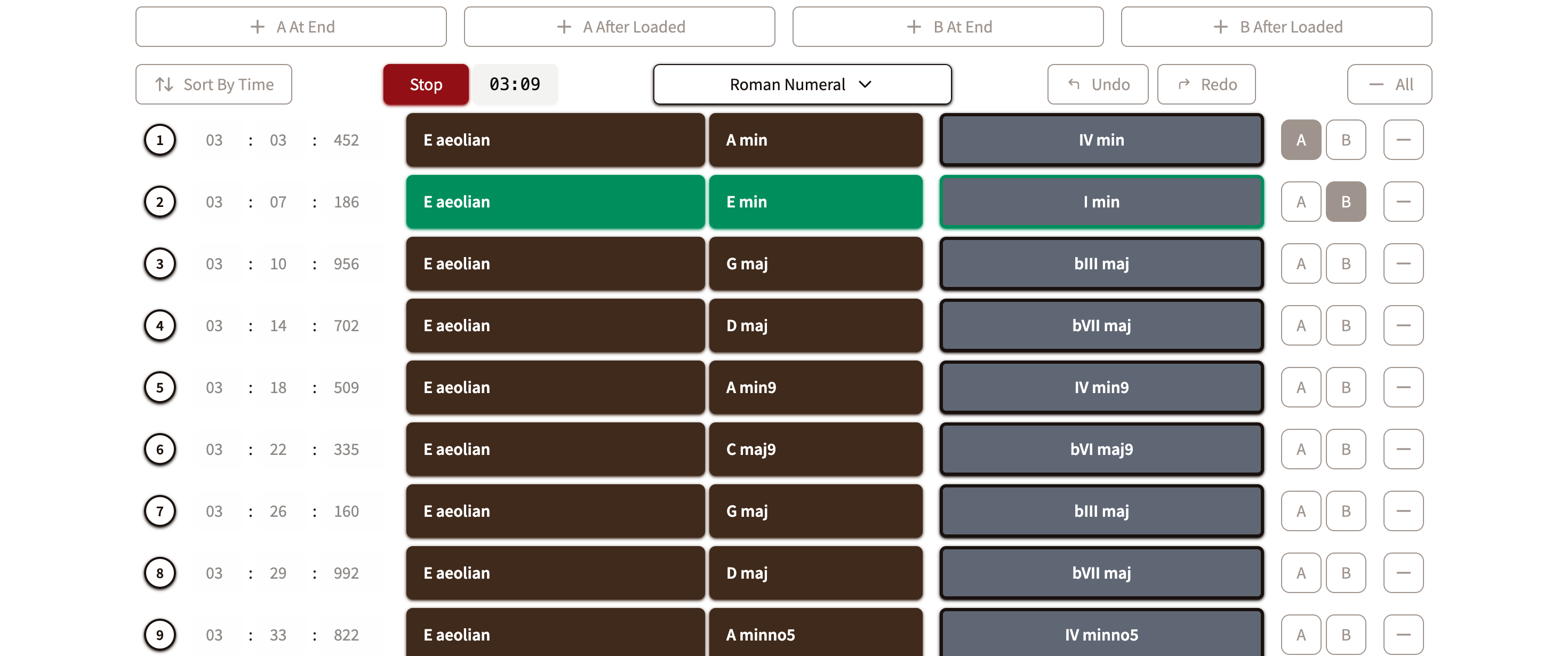Select the Undo icon
The width and height of the screenshot is (1568, 656).
[x=1074, y=84]
